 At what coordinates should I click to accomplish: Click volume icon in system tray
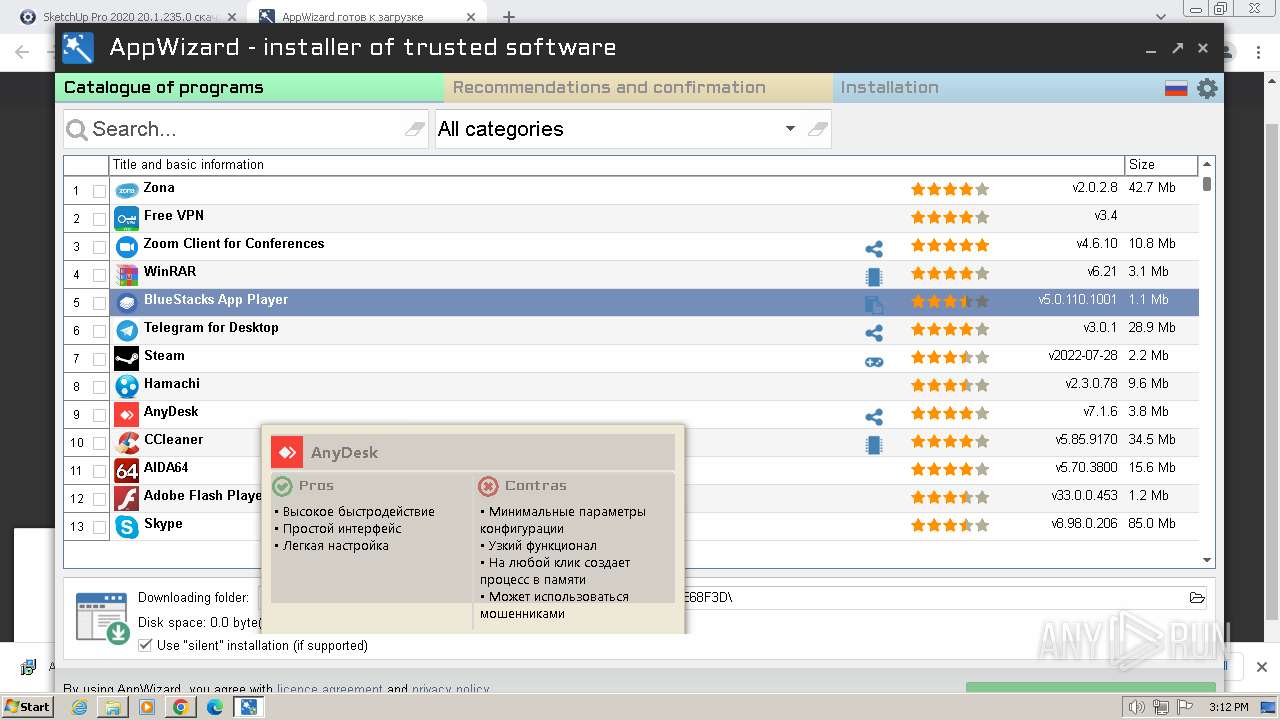pyautogui.click(x=1136, y=707)
